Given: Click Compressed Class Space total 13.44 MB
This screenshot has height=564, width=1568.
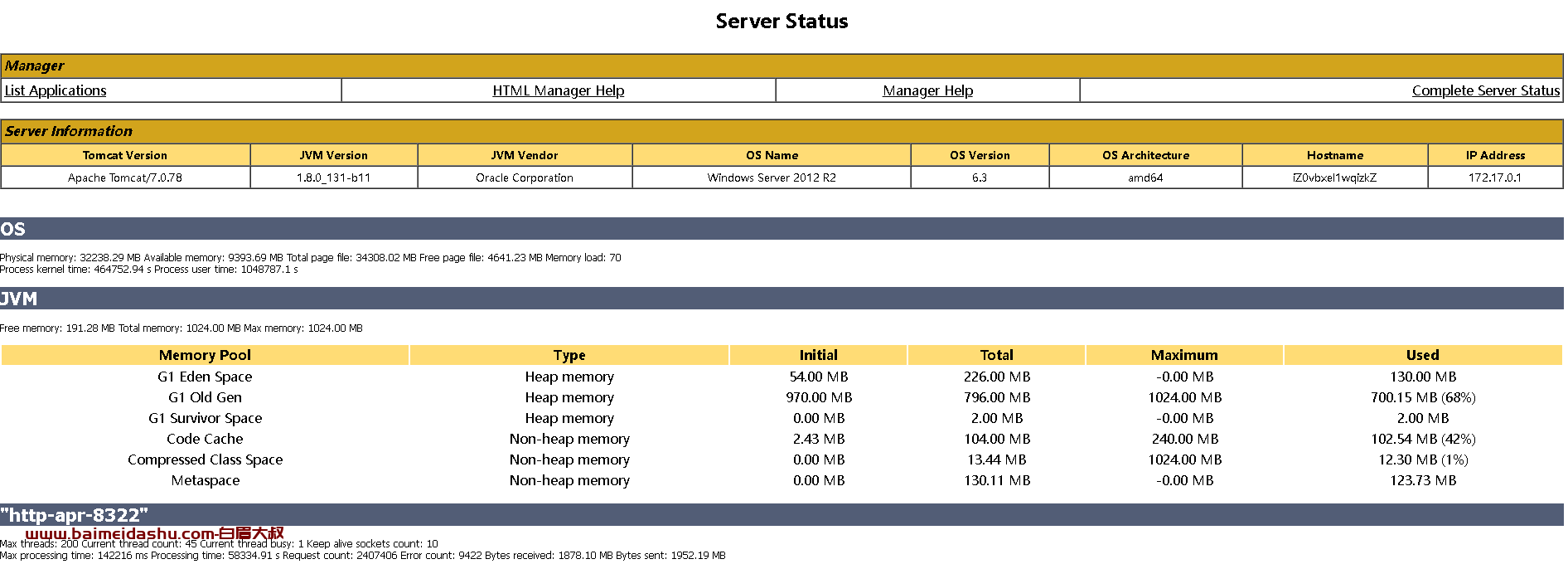Looking at the screenshot, I should [x=997, y=459].
